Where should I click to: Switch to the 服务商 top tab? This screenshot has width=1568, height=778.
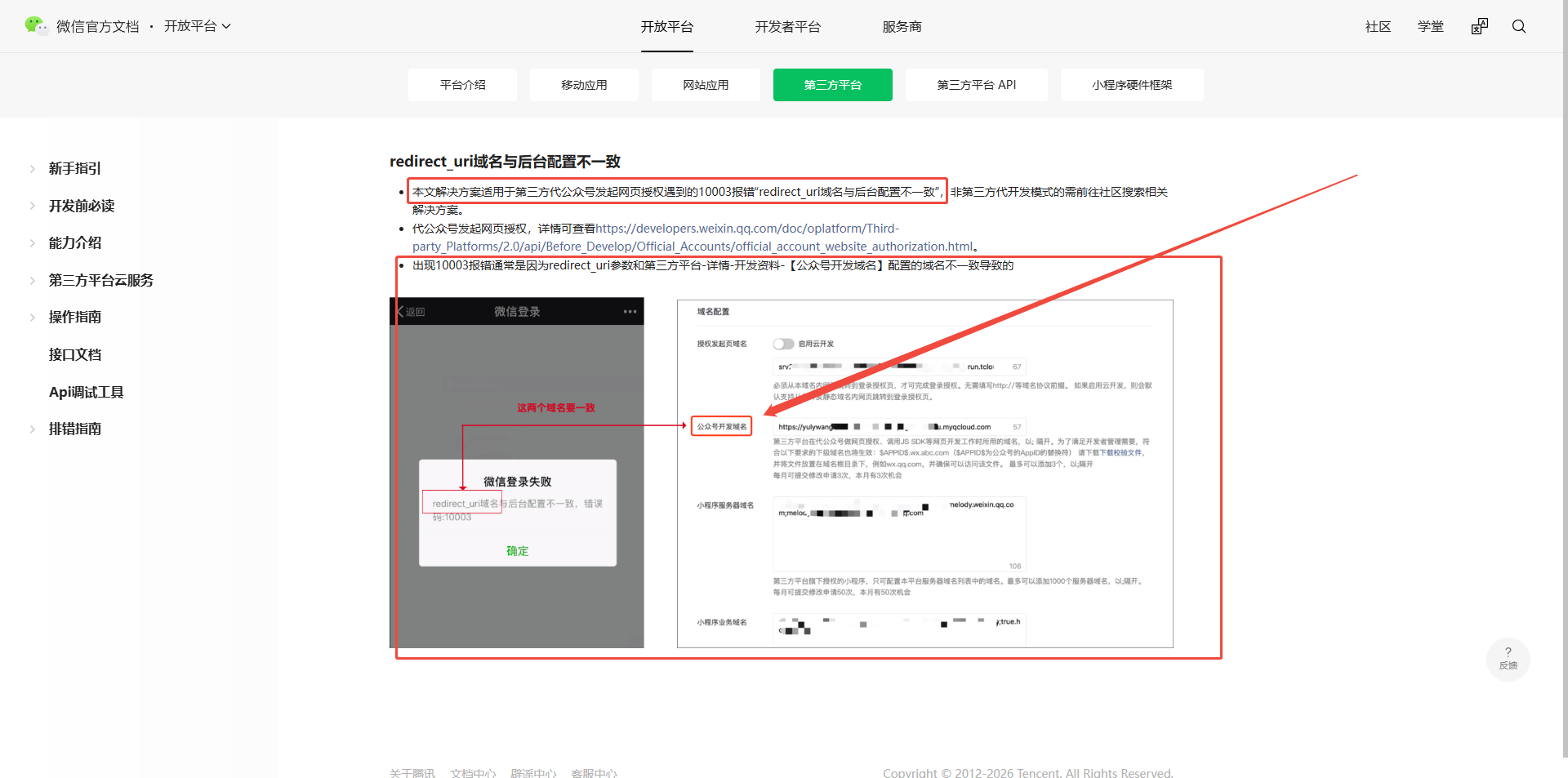(902, 27)
